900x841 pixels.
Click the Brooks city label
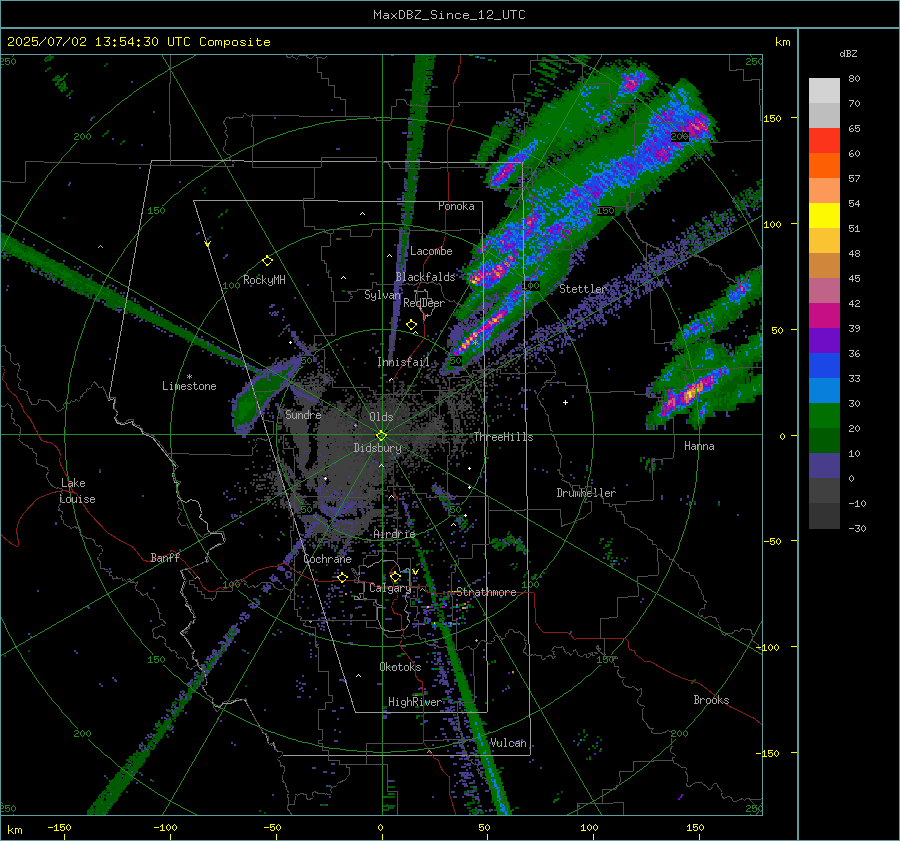(x=711, y=700)
